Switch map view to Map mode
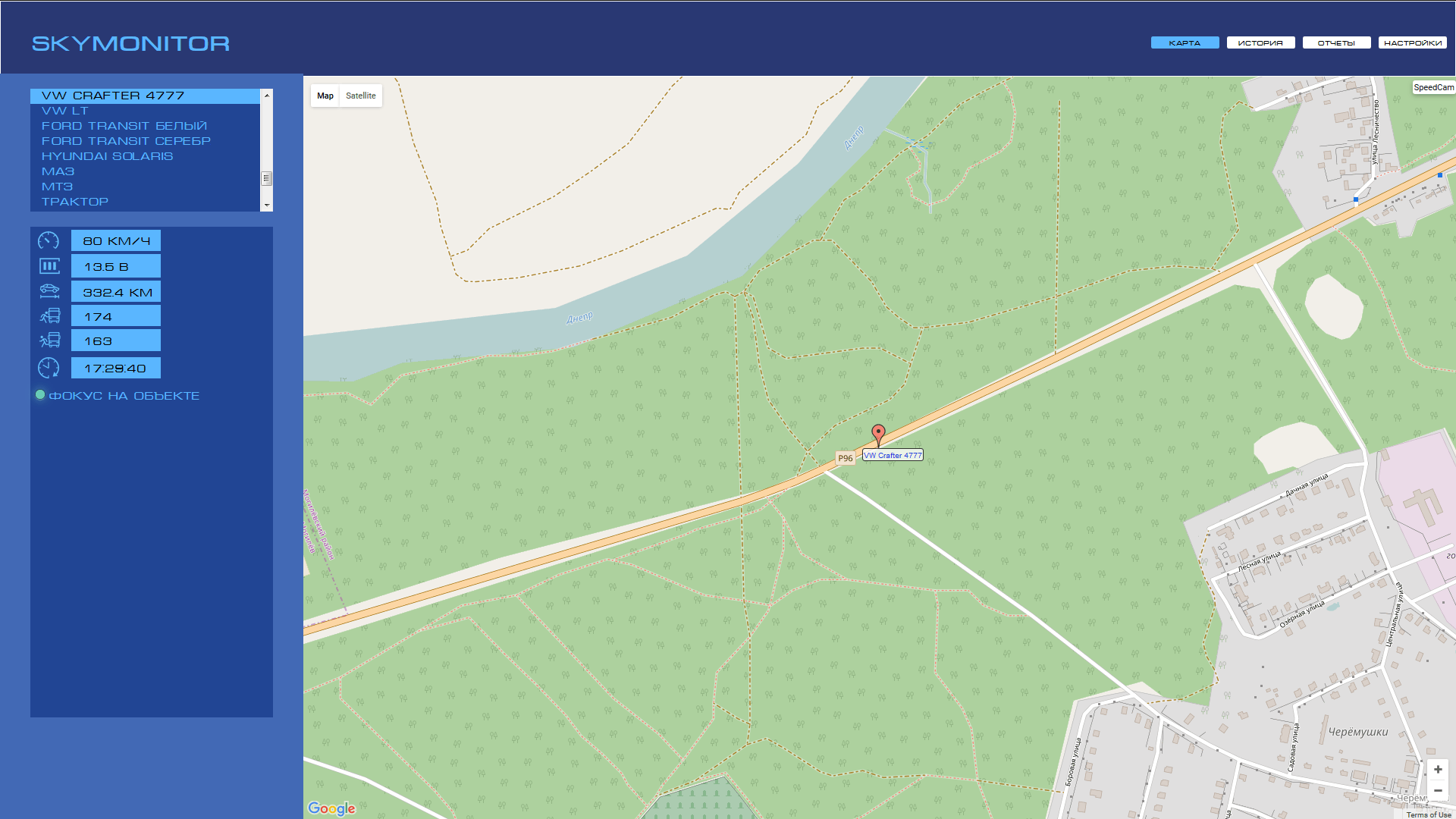This screenshot has width=1456, height=819. (x=325, y=96)
